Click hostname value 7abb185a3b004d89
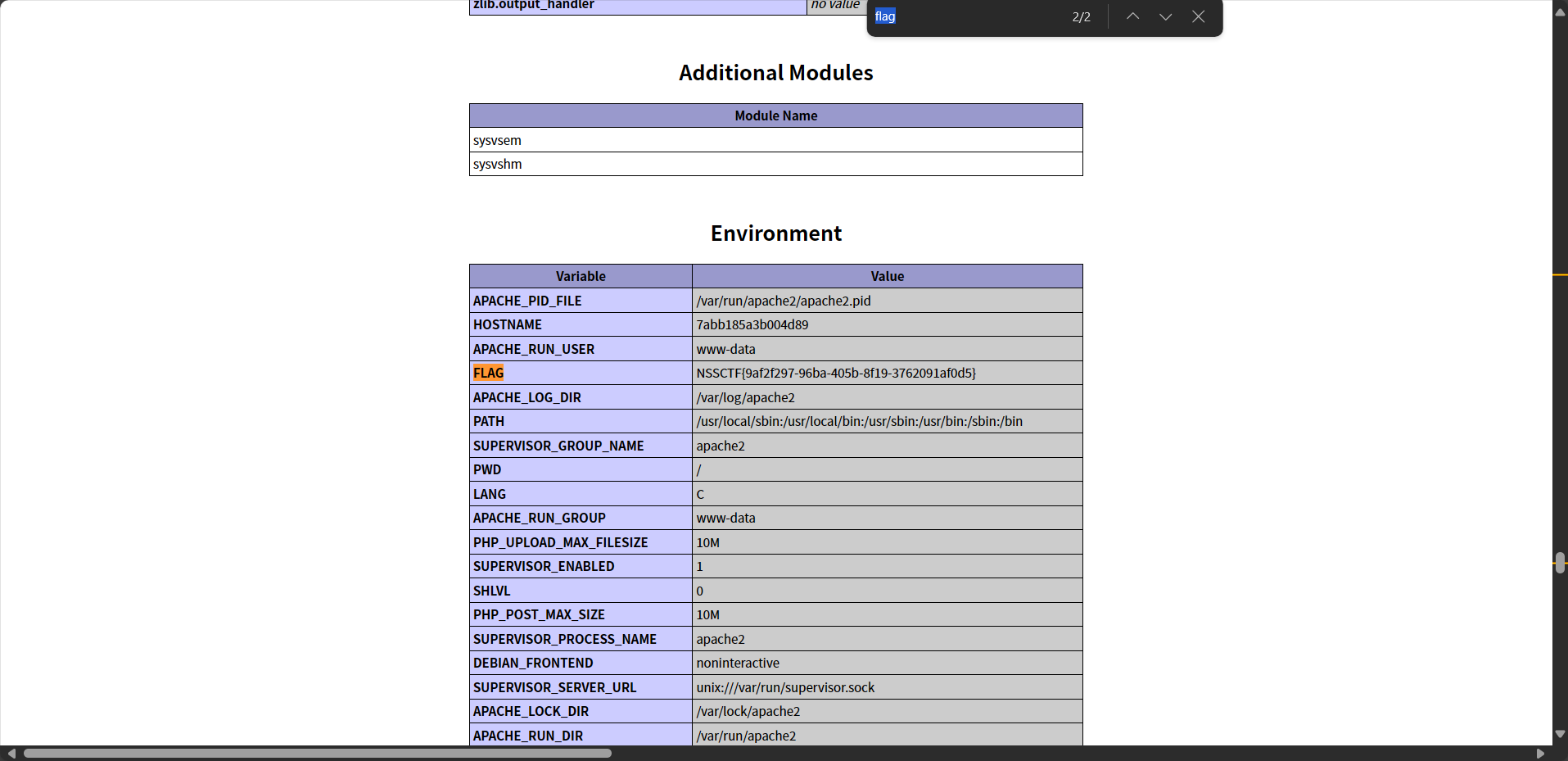 pos(752,324)
